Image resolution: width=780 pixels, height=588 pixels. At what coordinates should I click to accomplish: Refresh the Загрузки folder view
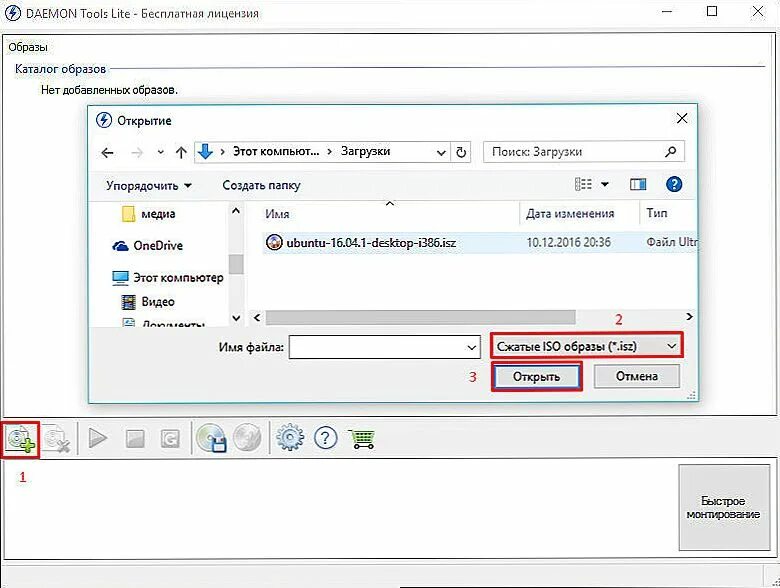point(461,152)
